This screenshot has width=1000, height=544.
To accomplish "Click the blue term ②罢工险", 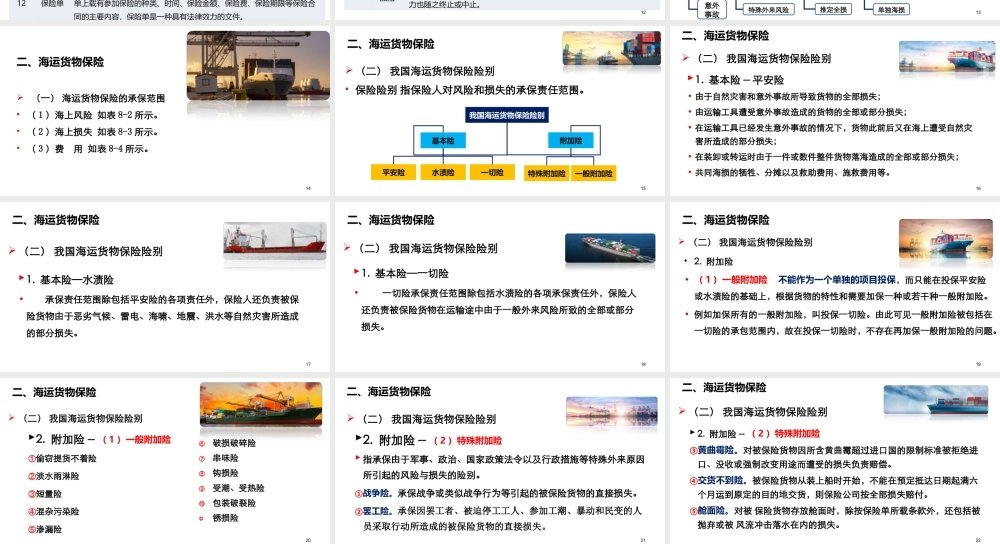I will [x=372, y=511].
